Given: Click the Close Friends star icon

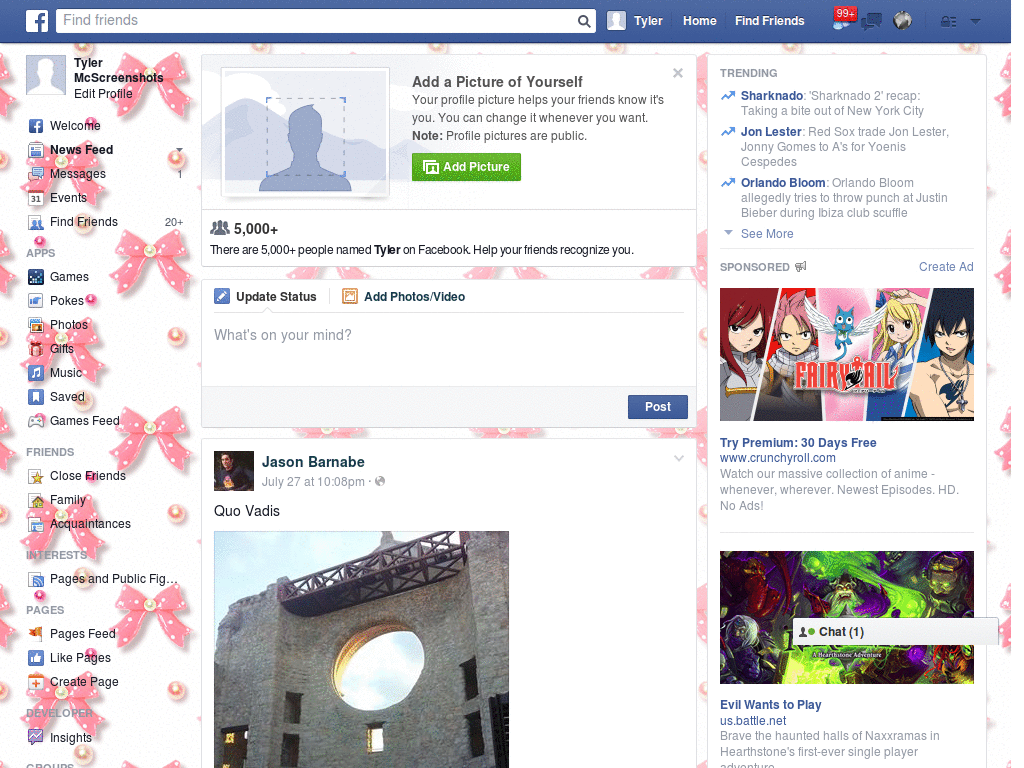Looking at the screenshot, I should (x=36, y=476).
